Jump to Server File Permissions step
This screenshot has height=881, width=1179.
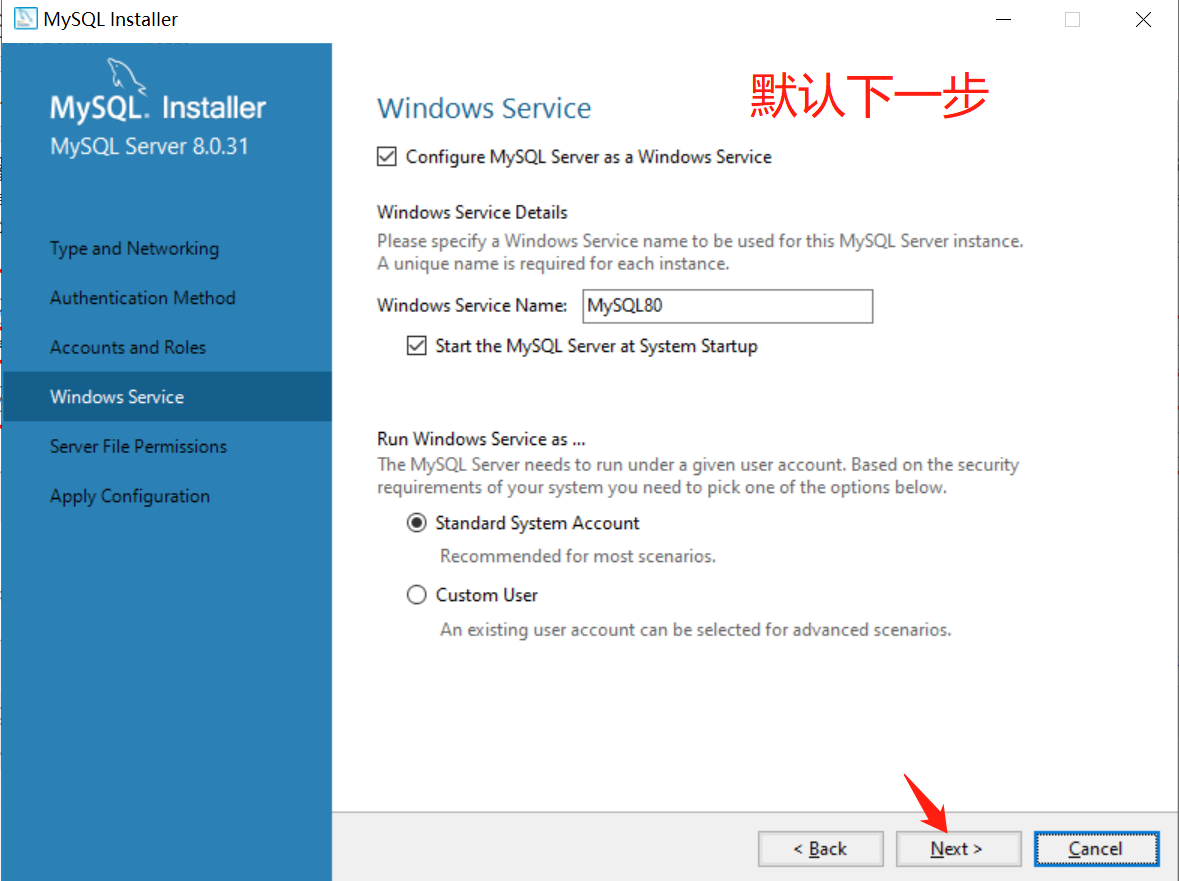(138, 447)
